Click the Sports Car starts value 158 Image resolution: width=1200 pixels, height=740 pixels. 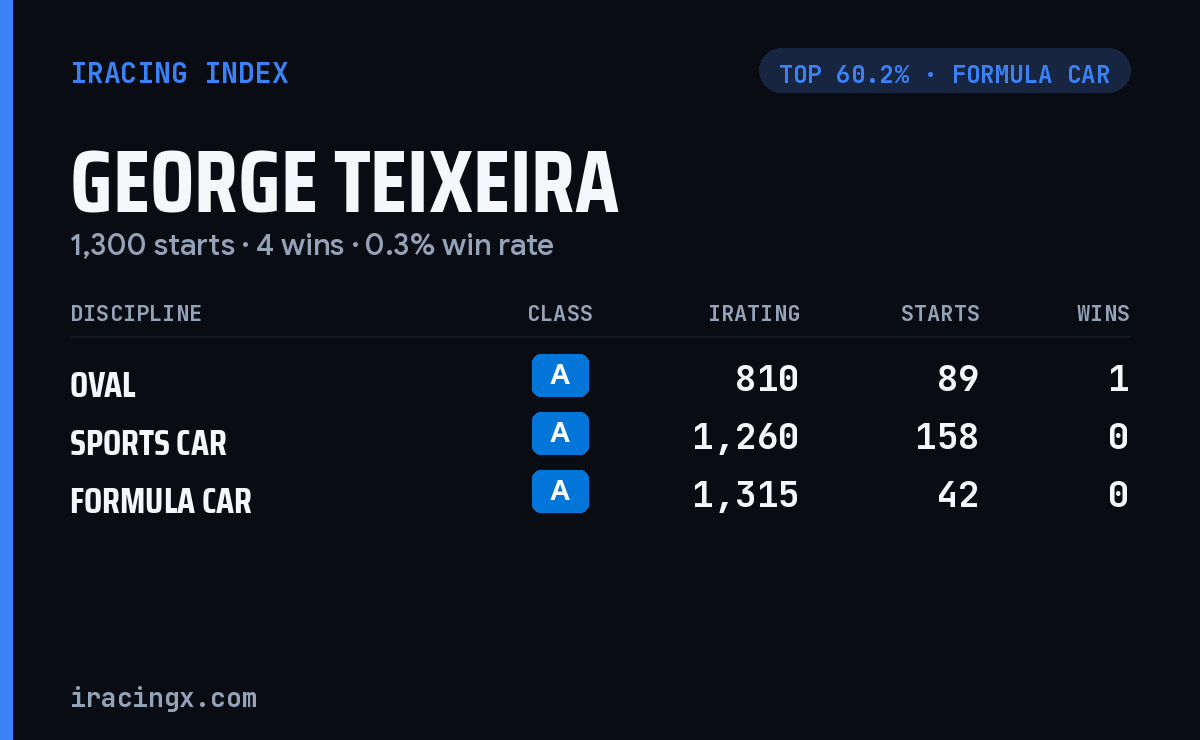pyautogui.click(x=947, y=437)
